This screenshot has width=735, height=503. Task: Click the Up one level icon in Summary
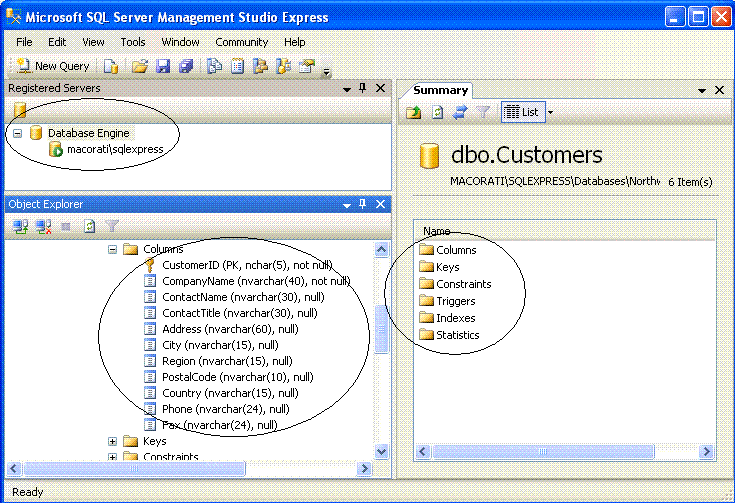coord(414,113)
